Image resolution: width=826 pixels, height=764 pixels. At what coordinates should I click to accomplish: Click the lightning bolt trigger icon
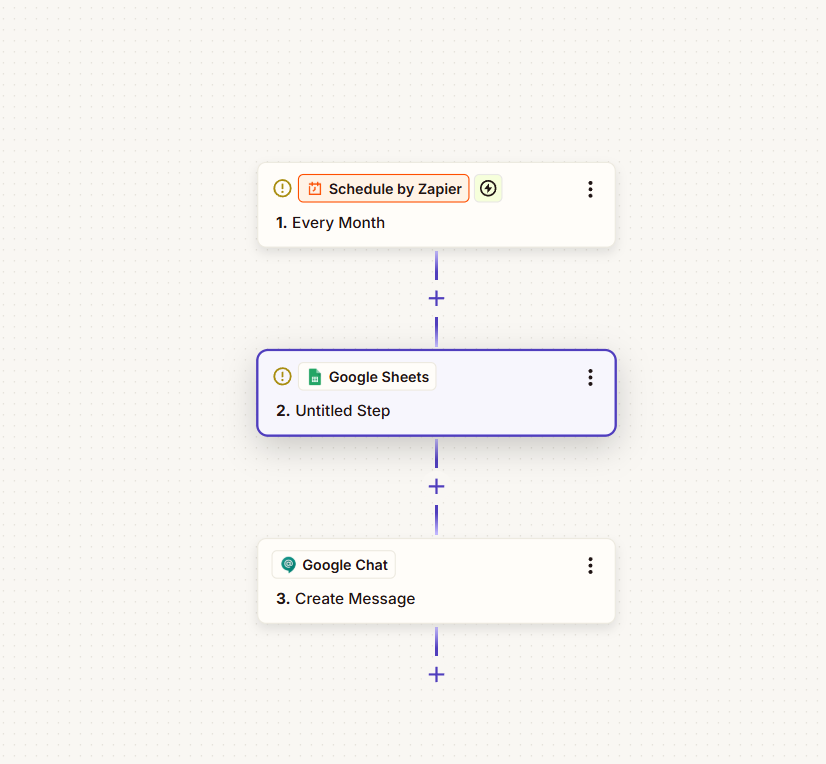pyautogui.click(x=488, y=188)
